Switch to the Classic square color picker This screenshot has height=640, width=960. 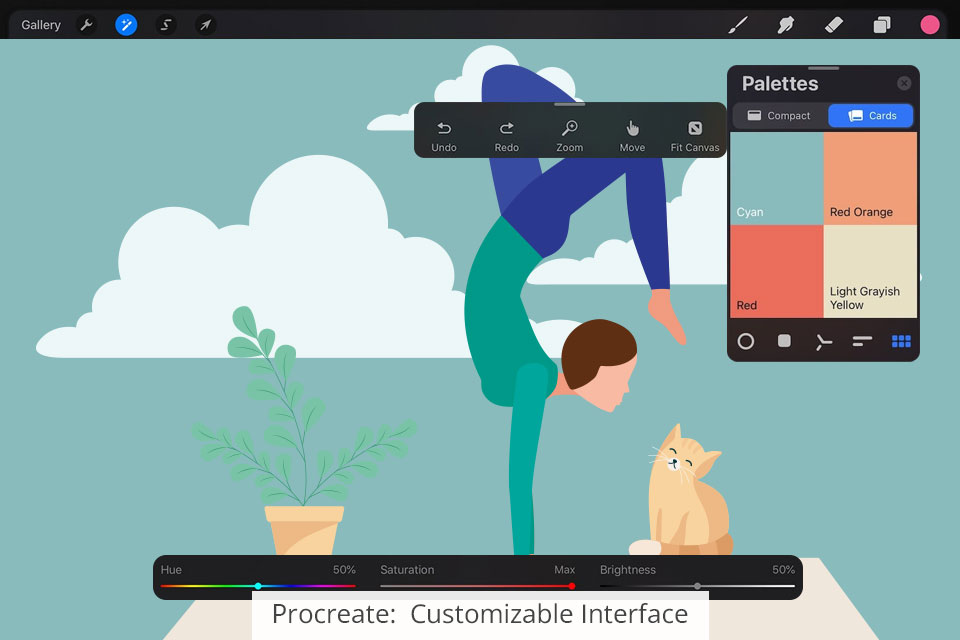(784, 341)
